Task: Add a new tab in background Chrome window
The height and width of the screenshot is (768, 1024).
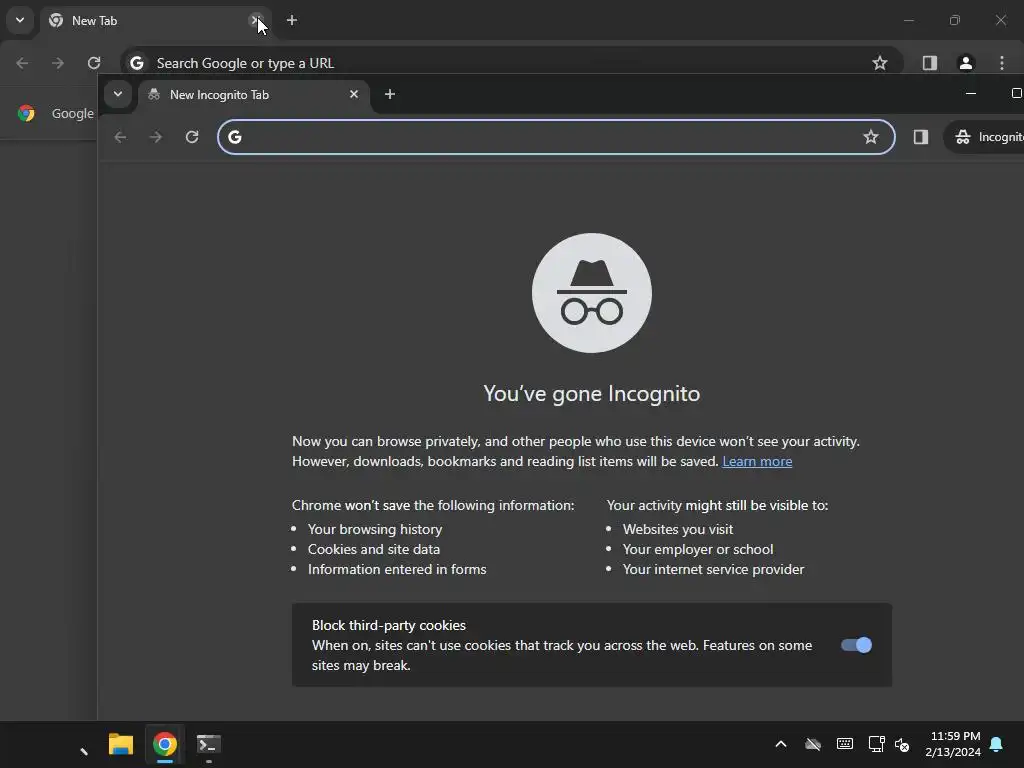Action: click(292, 20)
